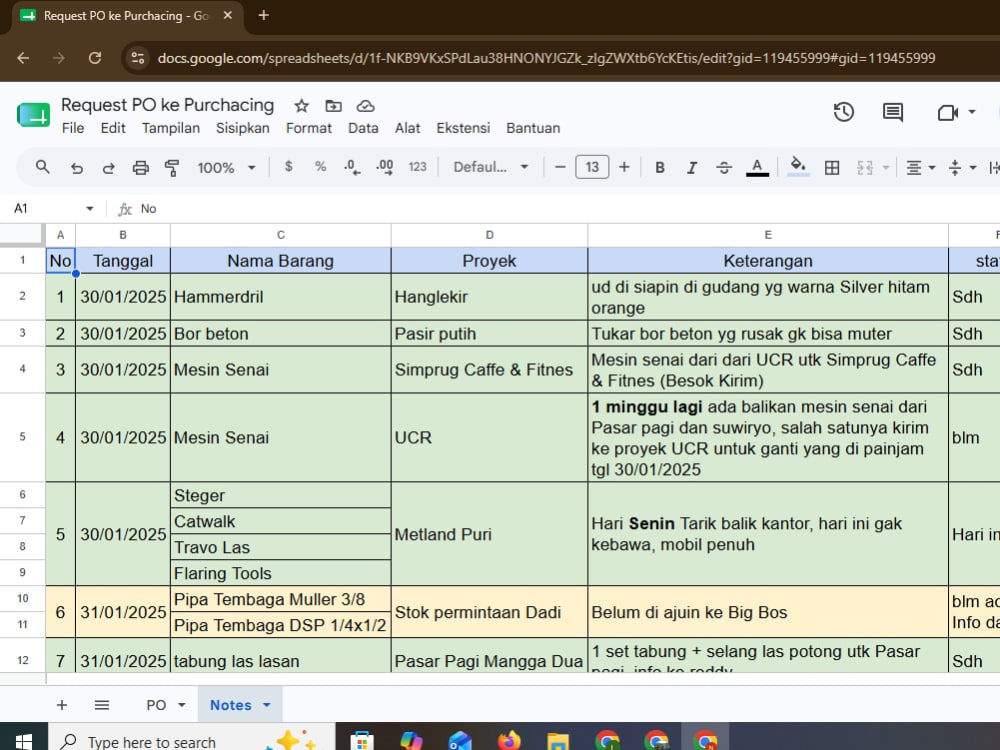1000x750 pixels.
Task: Toggle bold formatting
Action: coord(660,167)
